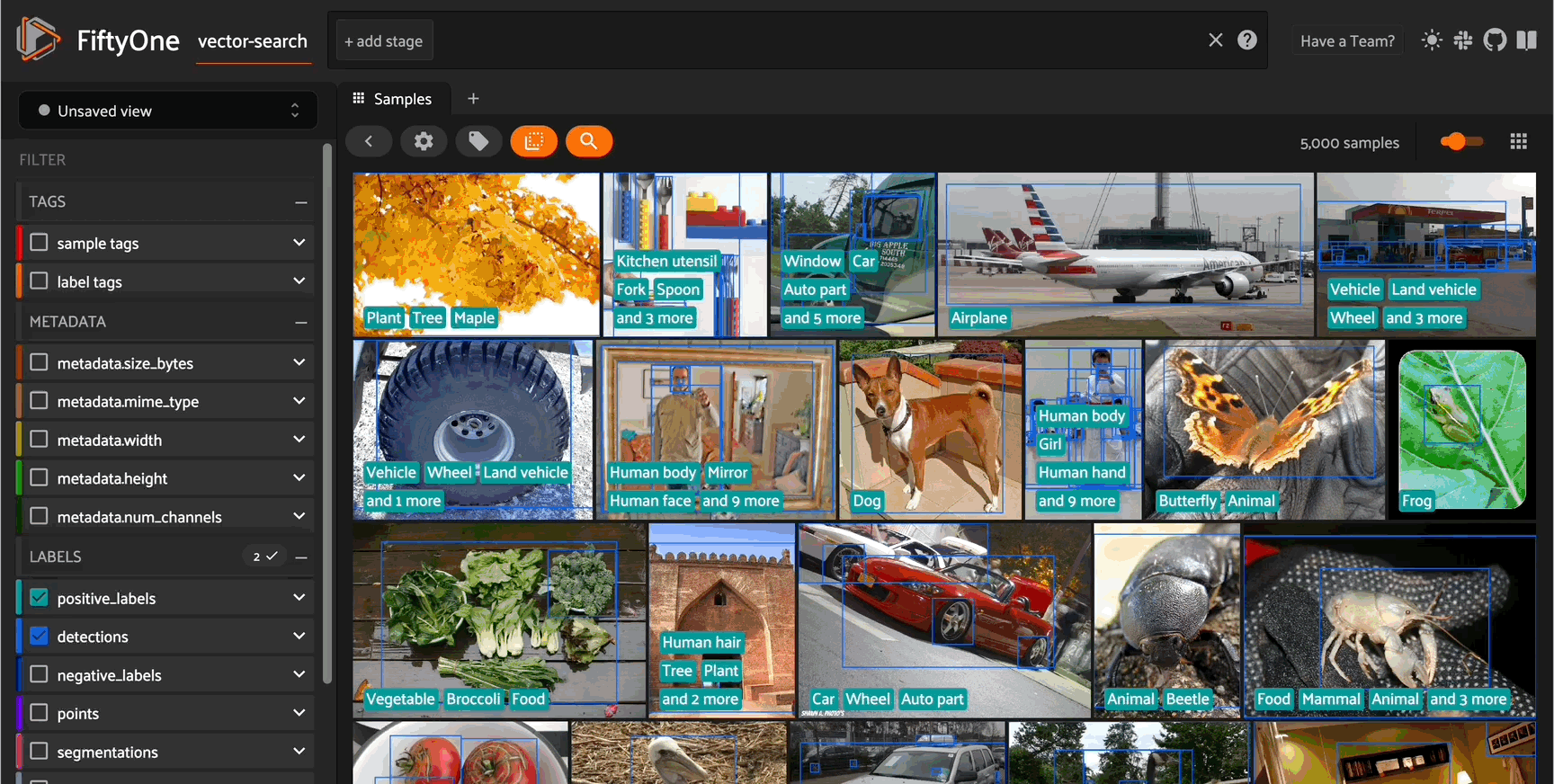The image size is (1554, 784).
Task: Adjust the orange grid zoom slider
Action: 1461,141
